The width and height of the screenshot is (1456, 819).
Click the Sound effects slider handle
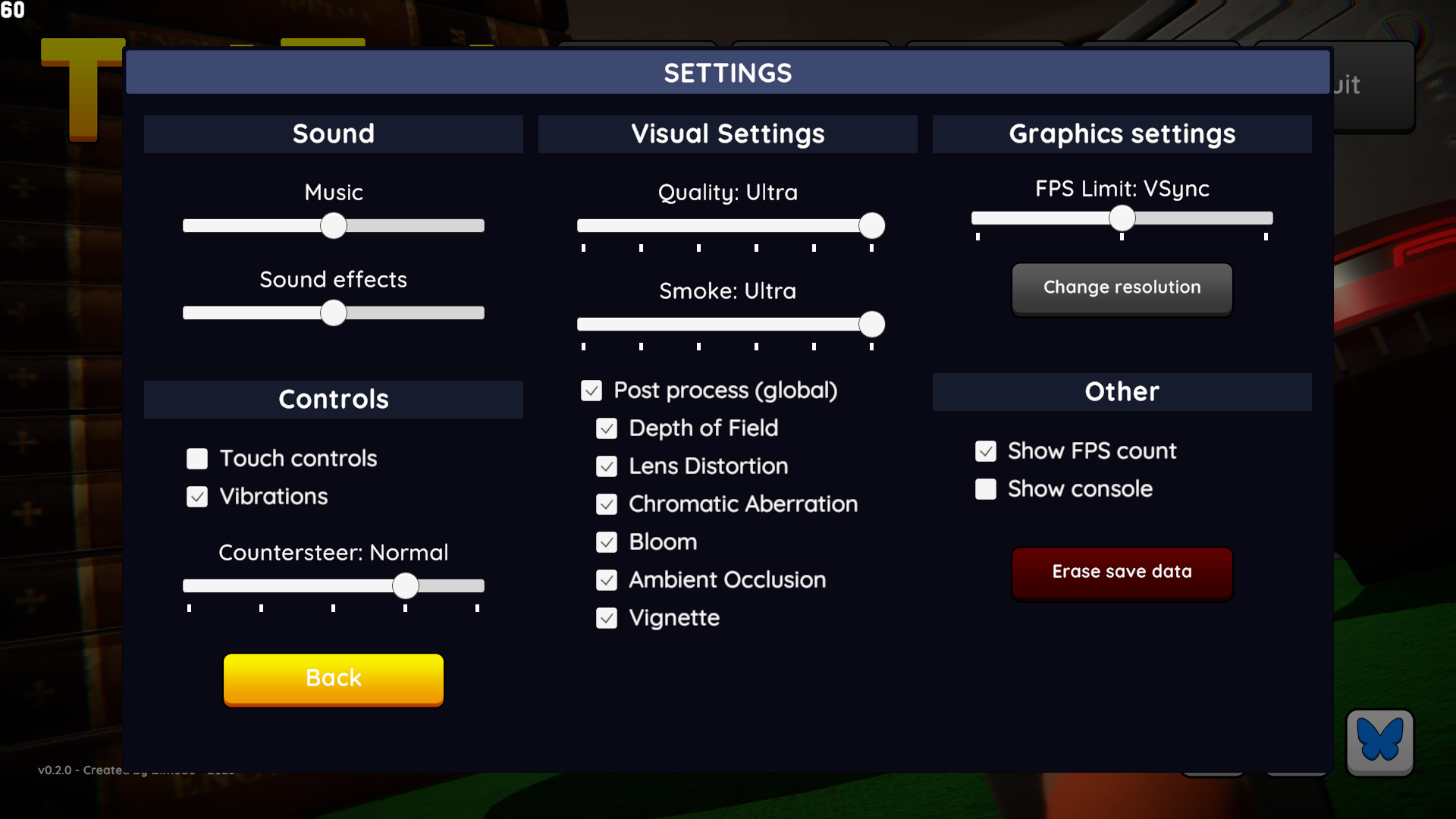point(334,313)
